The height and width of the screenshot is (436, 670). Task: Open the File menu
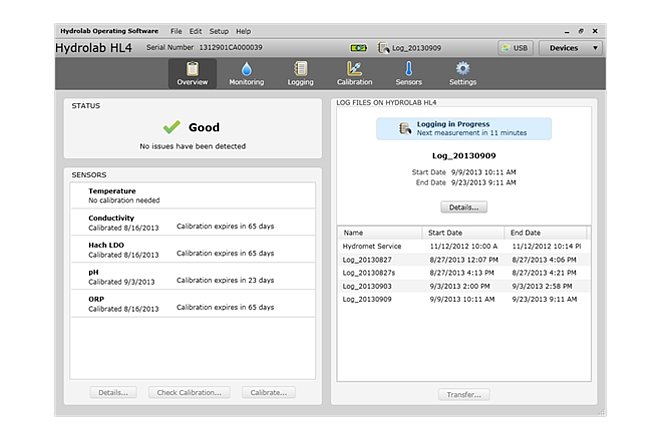[x=176, y=32]
